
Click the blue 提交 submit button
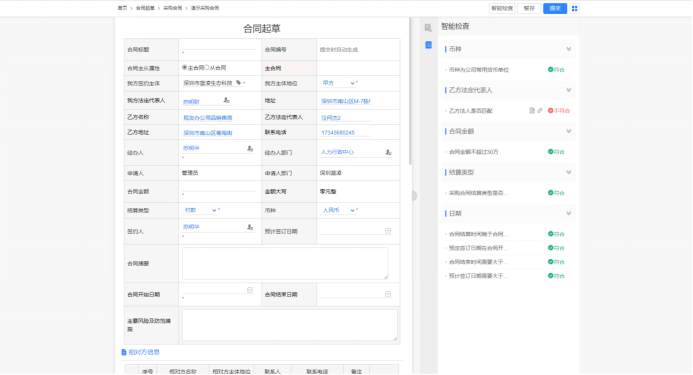(x=555, y=8)
